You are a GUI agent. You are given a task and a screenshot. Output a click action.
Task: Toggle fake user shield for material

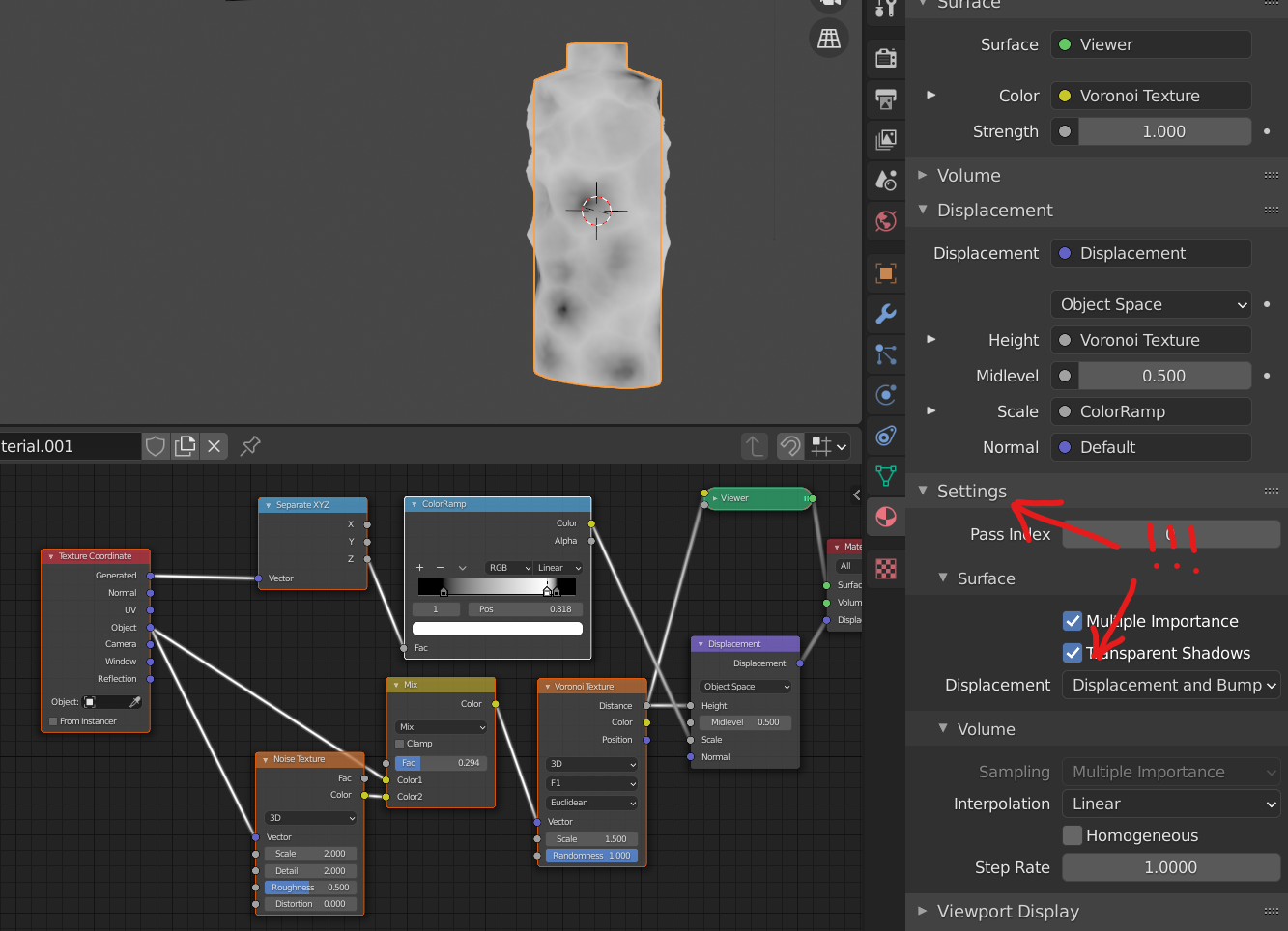pyautogui.click(x=156, y=446)
